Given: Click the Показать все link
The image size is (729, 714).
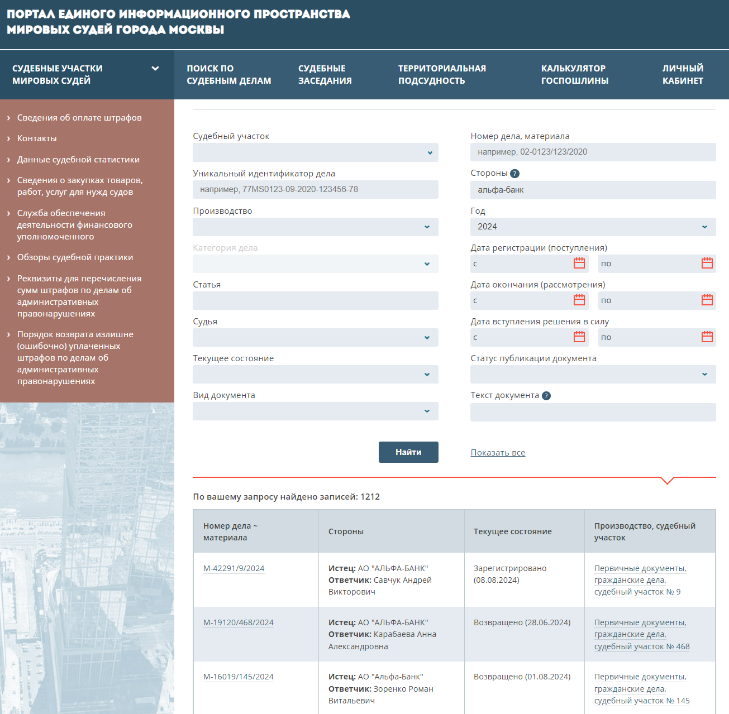Looking at the screenshot, I should pyautogui.click(x=498, y=453).
